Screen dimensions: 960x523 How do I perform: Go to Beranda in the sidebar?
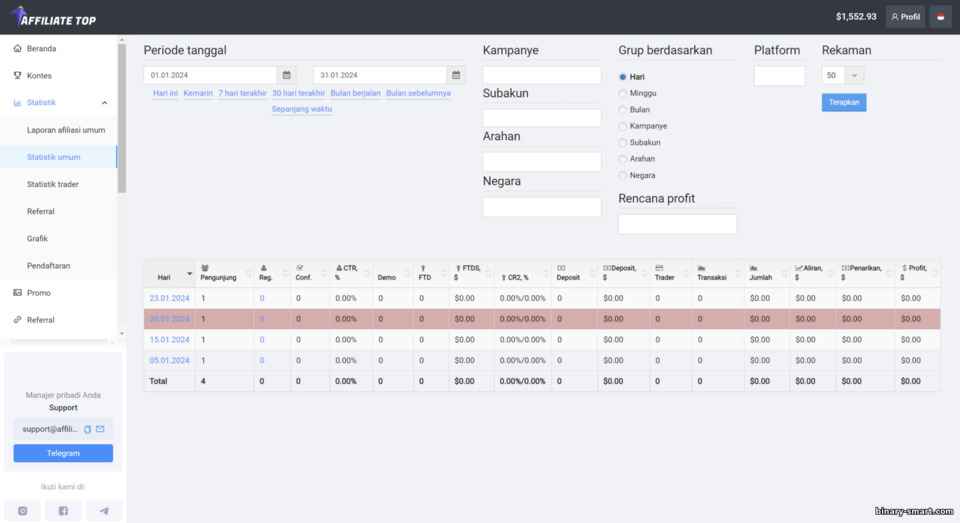point(41,48)
